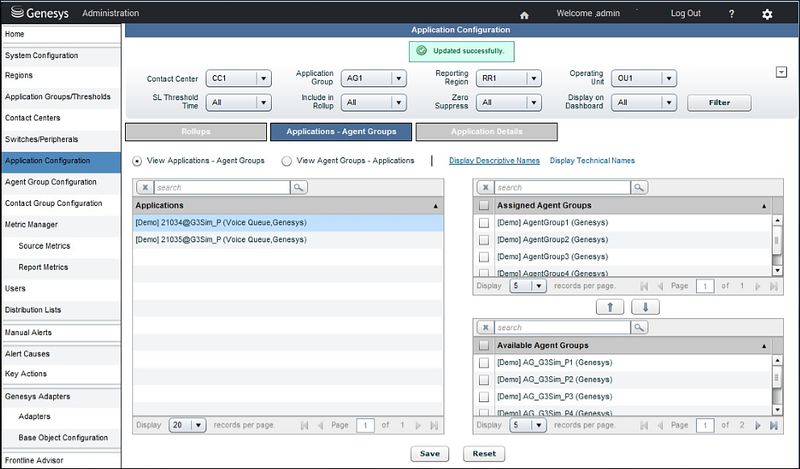Check the select-all Available Agent Groups box
Viewport: 800px width, 469px height.
pyautogui.click(x=484, y=345)
